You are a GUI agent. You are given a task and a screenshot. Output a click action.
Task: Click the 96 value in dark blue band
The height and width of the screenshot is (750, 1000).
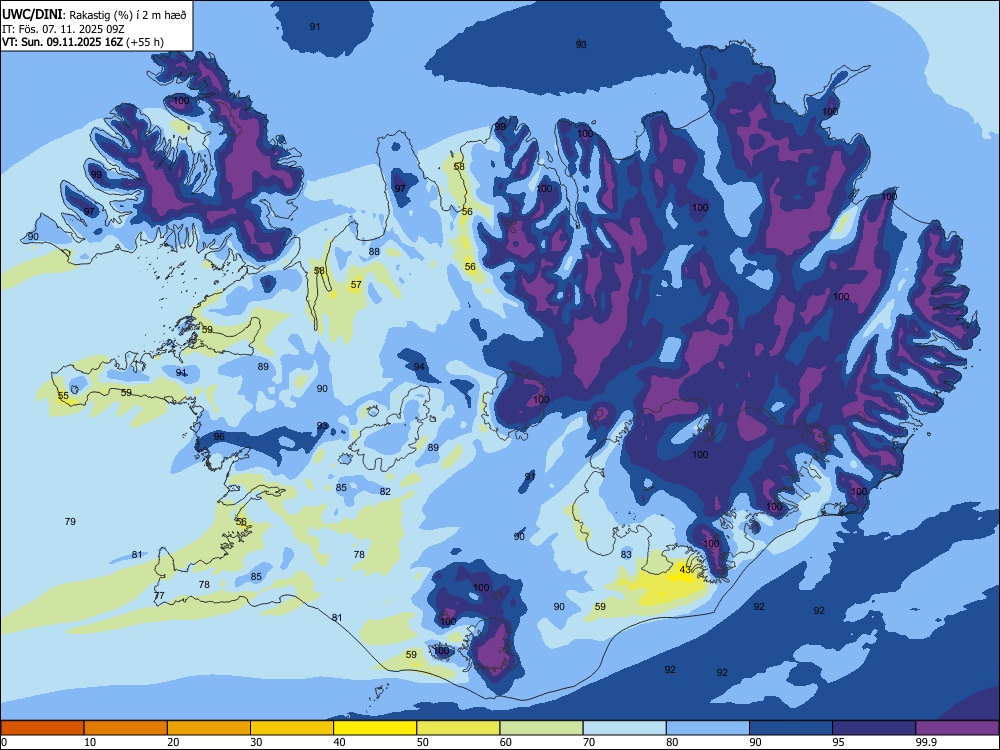pos(219,437)
